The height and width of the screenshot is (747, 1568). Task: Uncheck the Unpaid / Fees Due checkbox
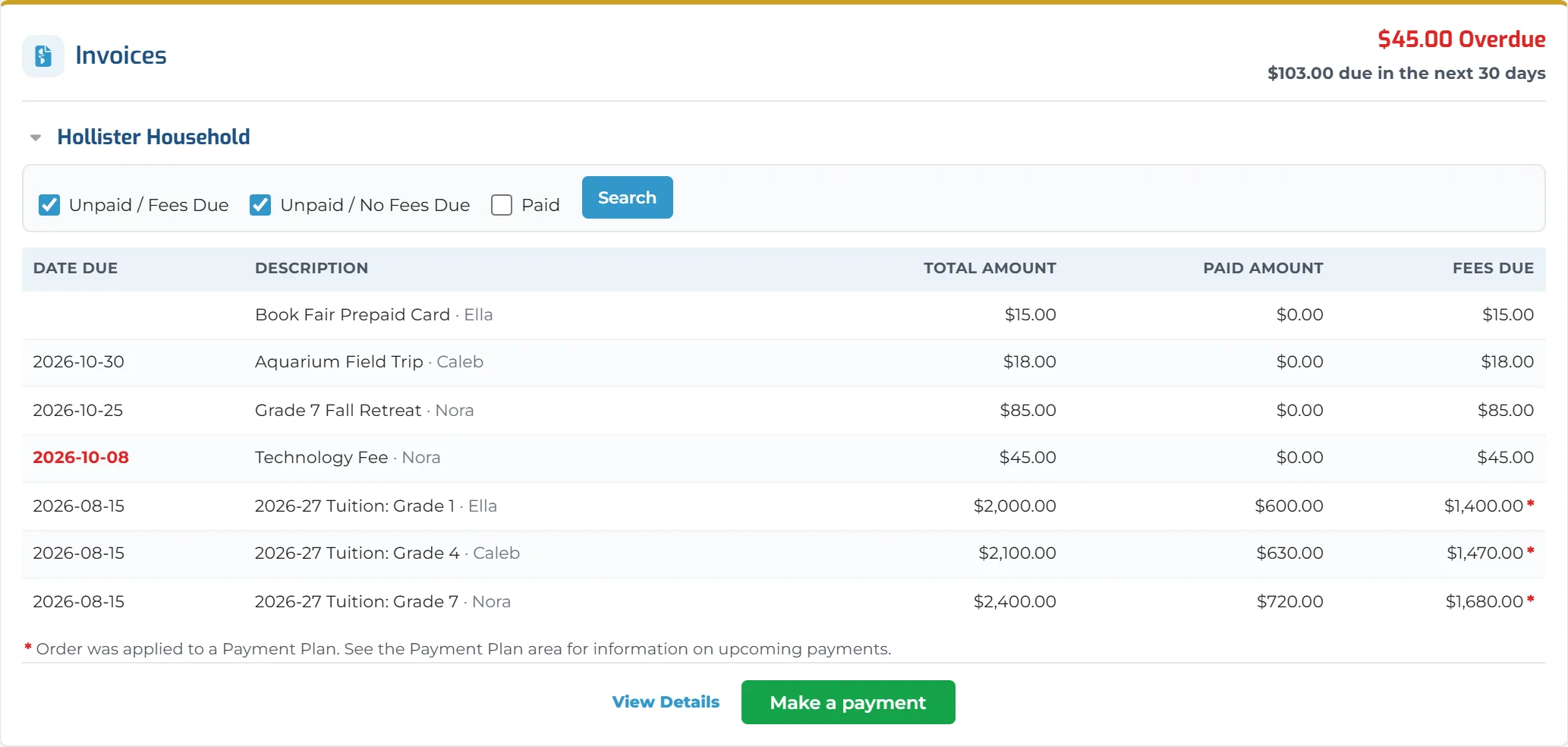[49, 205]
